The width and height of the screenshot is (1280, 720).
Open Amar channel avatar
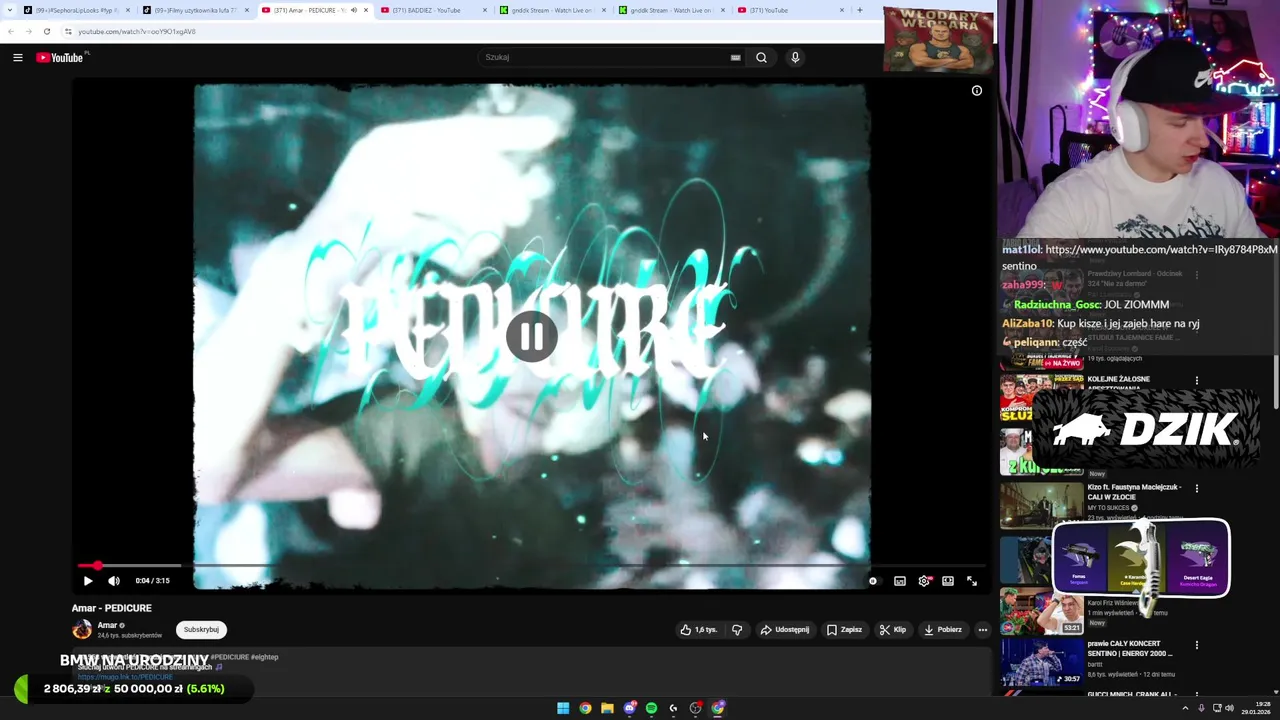[x=82, y=630]
